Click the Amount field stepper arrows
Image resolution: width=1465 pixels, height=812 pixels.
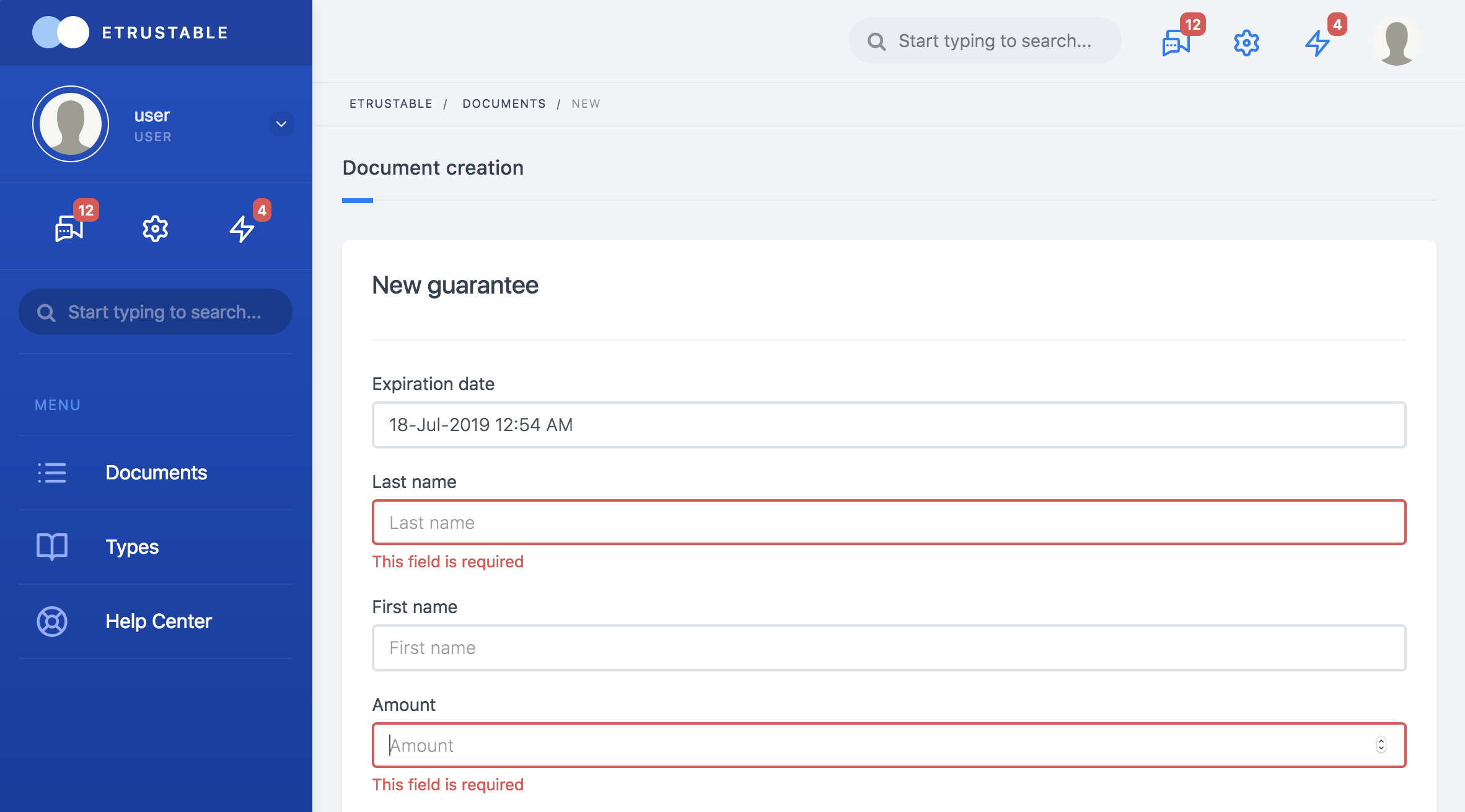pos(1381,745)
